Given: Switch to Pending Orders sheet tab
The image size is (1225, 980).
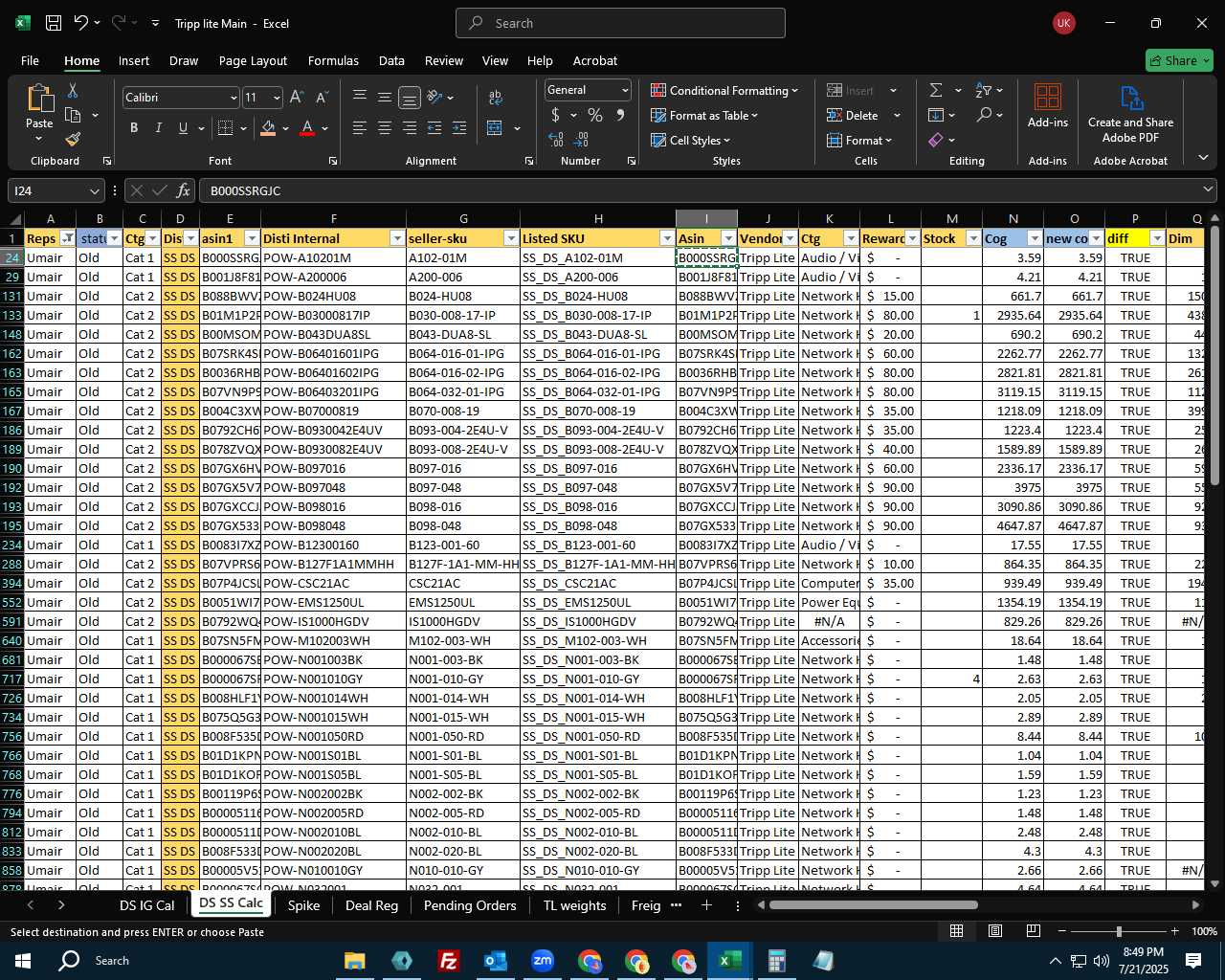Looking at the screenshot, I should [x=470, y=905].
